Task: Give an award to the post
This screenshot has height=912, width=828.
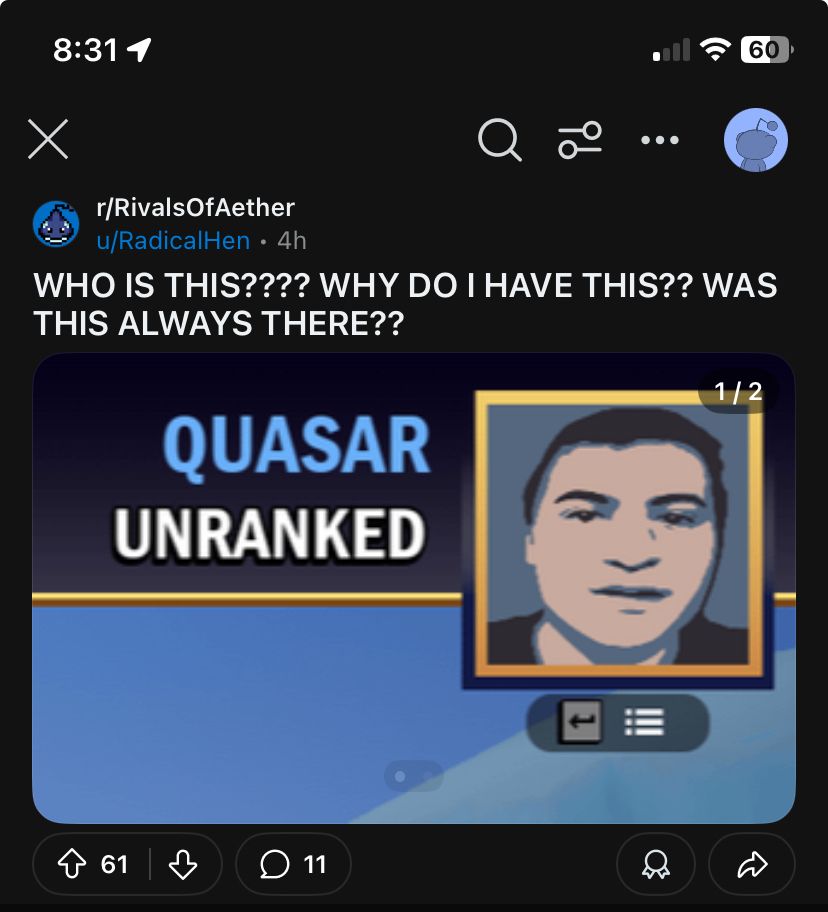Action: point(655,864)
